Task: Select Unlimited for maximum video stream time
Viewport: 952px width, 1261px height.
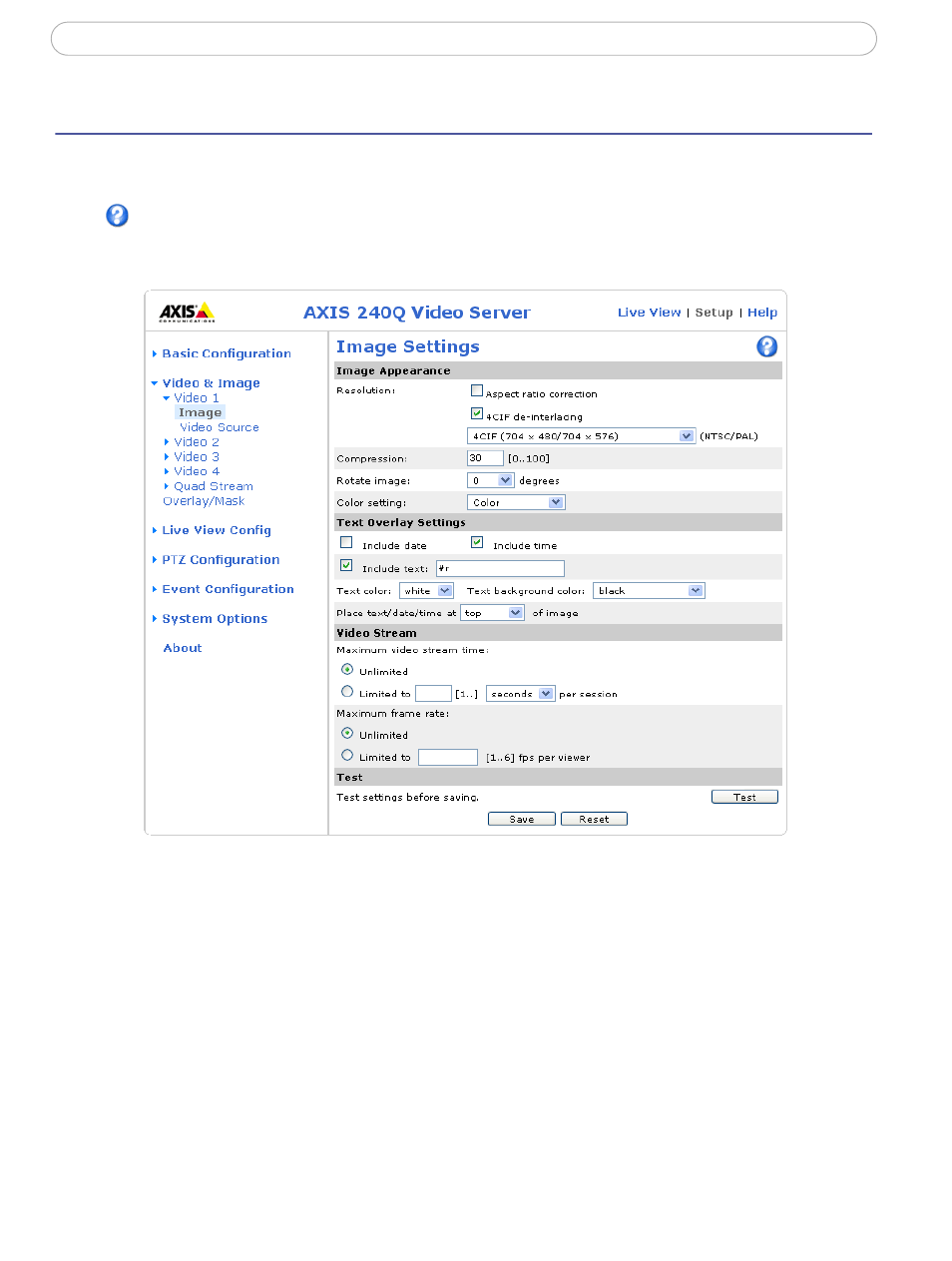Action: (x=347, y=669)
